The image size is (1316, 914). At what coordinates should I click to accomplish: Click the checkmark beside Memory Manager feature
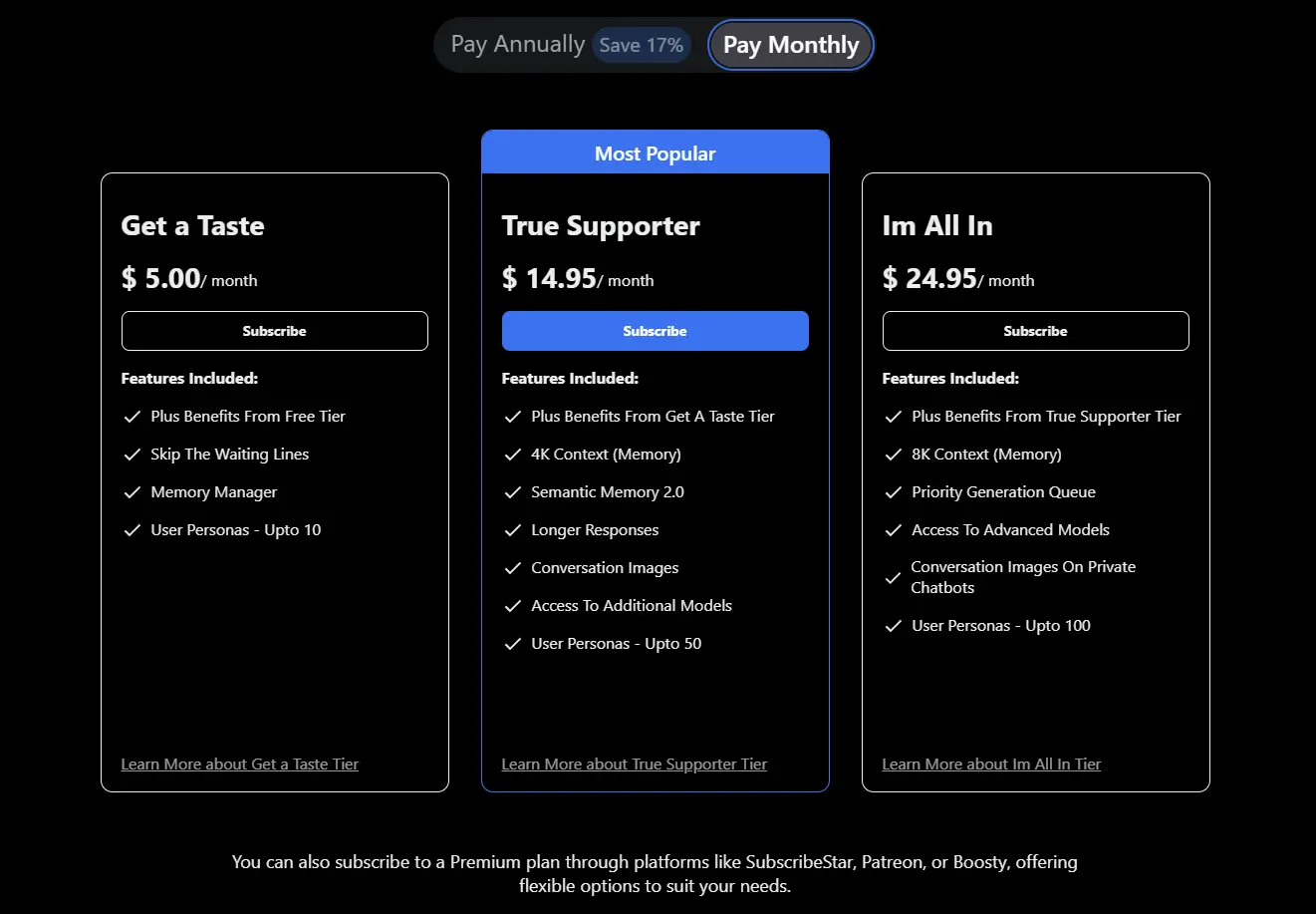[132, 491]
